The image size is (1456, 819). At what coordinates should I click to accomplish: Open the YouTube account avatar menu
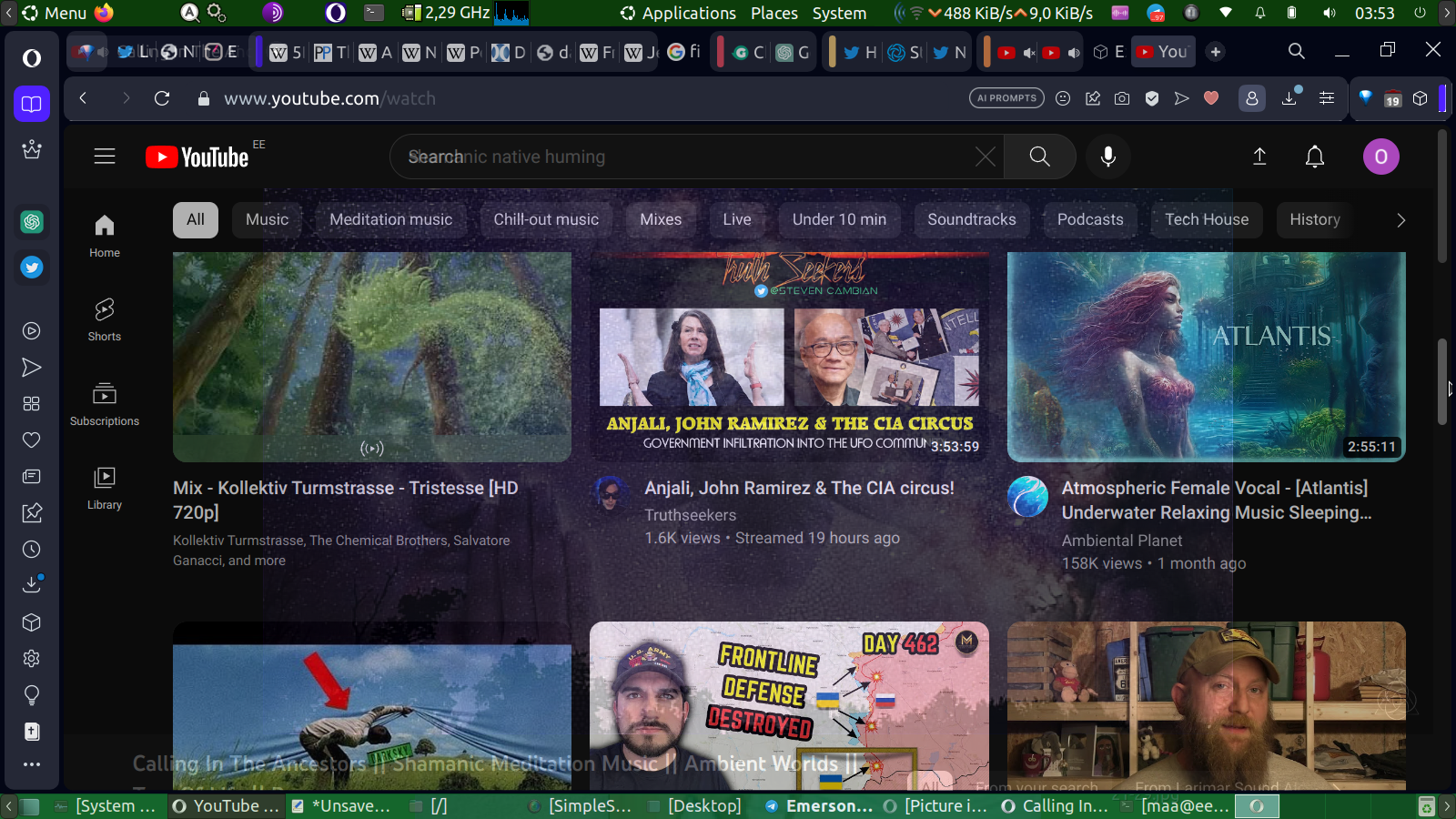click(x=1381, y=157)
